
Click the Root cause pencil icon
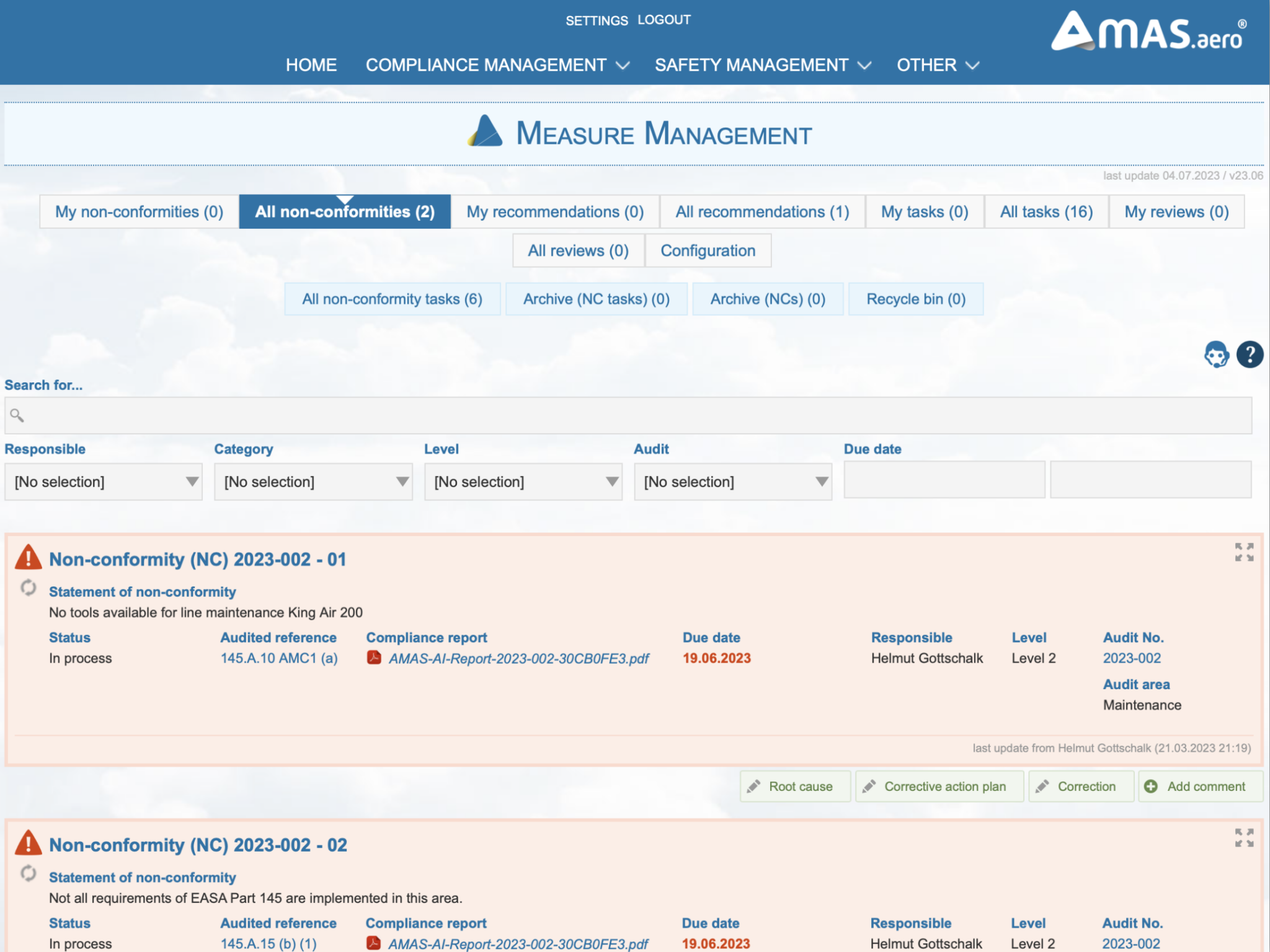[x=754, y=786]
